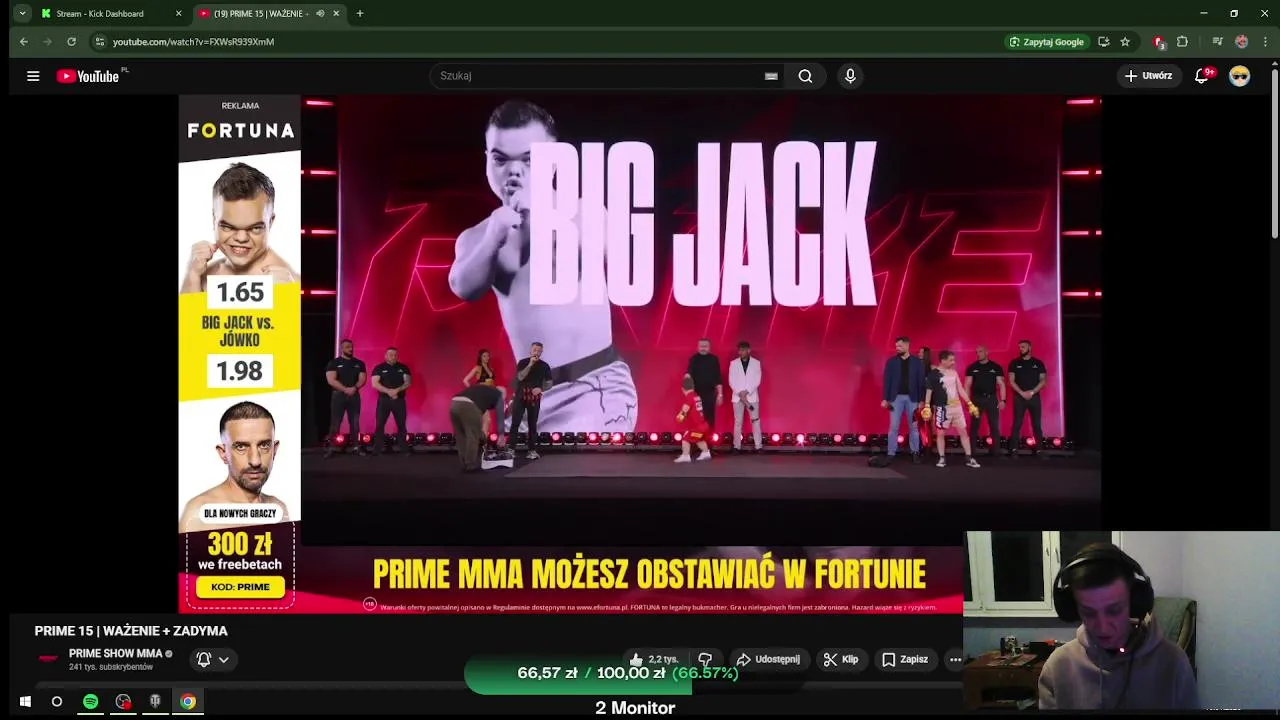Open Google Chrome from the taskbar
Screen dimensions: 1280x720
188,702
